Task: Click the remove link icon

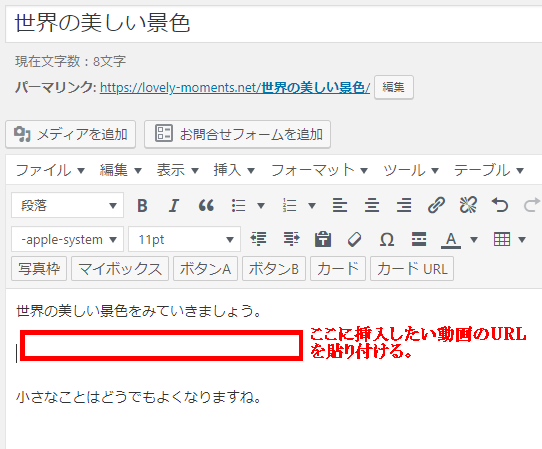Action: point(468,205)
